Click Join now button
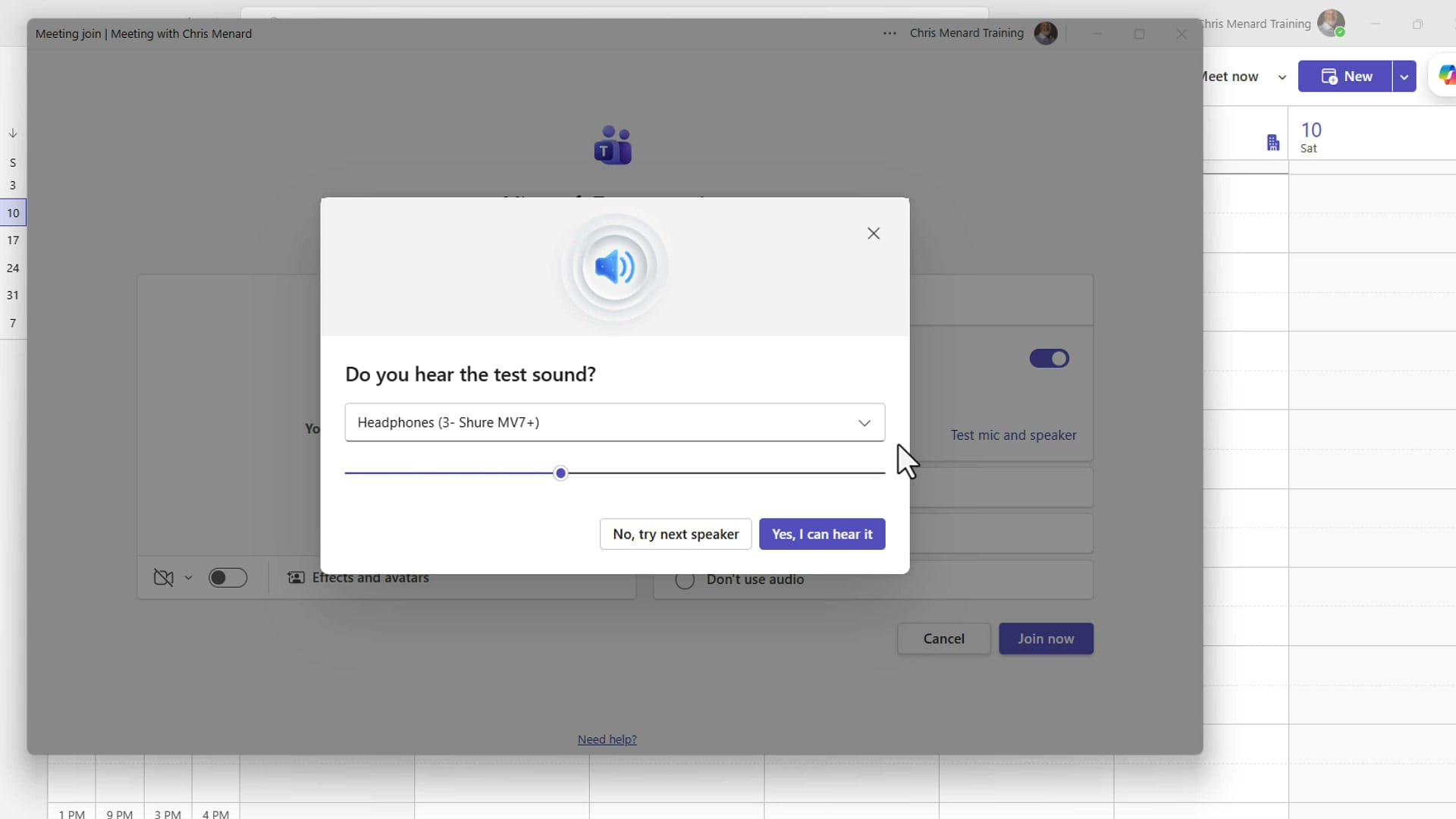 [1046, 639]
